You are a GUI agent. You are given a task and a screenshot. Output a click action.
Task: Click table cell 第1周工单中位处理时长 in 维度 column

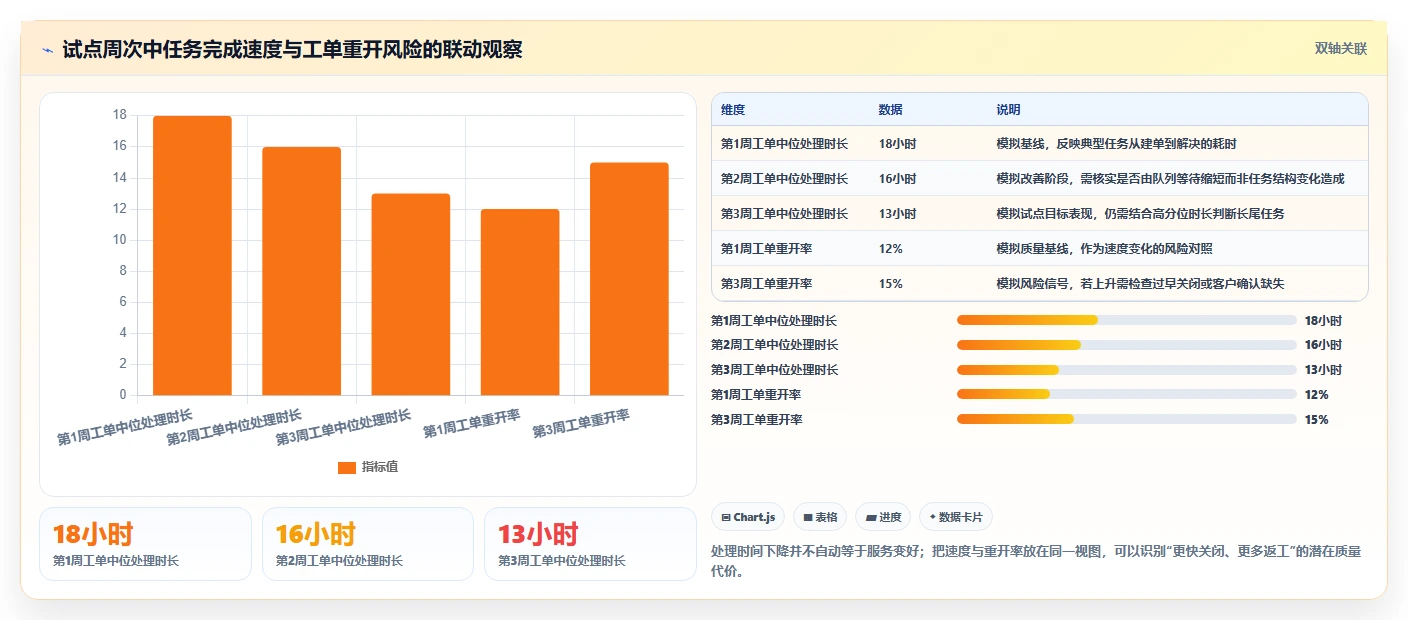point(784,144)
